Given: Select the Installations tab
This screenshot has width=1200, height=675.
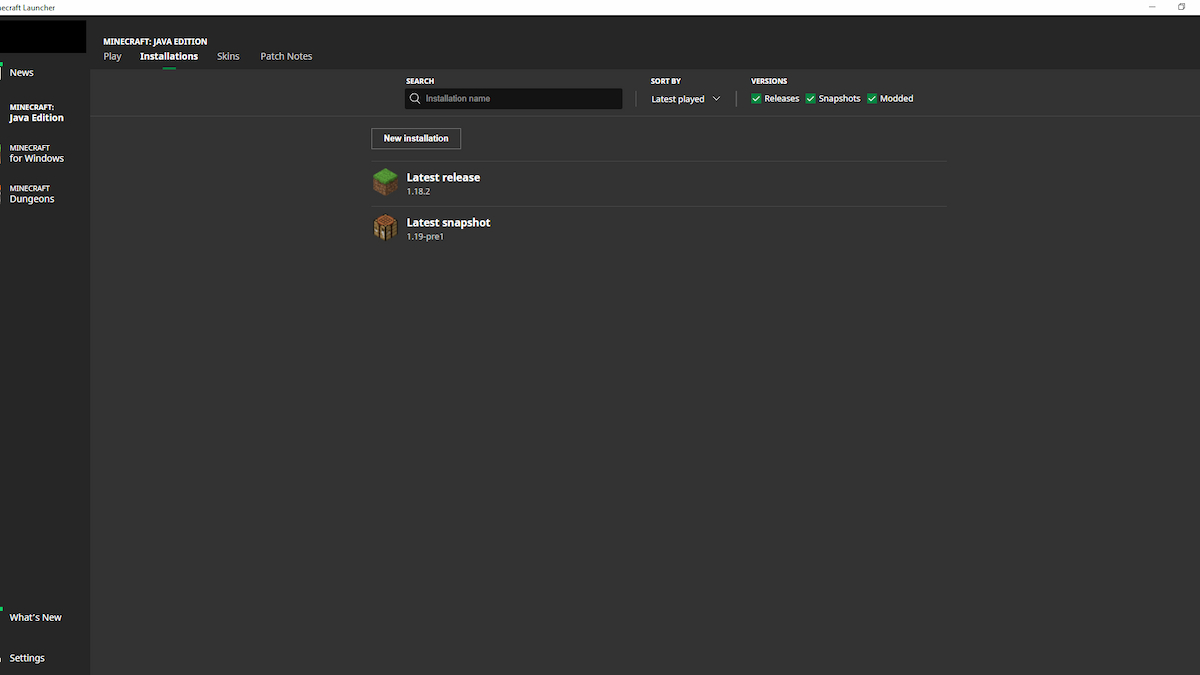Looking at the screenshot, I should [x=169, y=56].
